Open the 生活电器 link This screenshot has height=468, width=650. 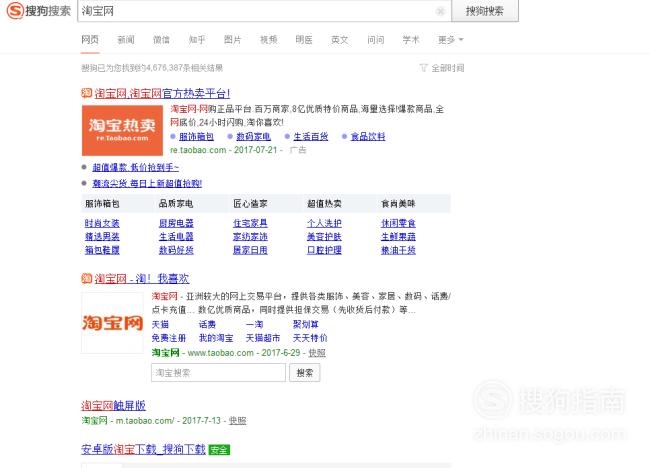tap(176, 237)
